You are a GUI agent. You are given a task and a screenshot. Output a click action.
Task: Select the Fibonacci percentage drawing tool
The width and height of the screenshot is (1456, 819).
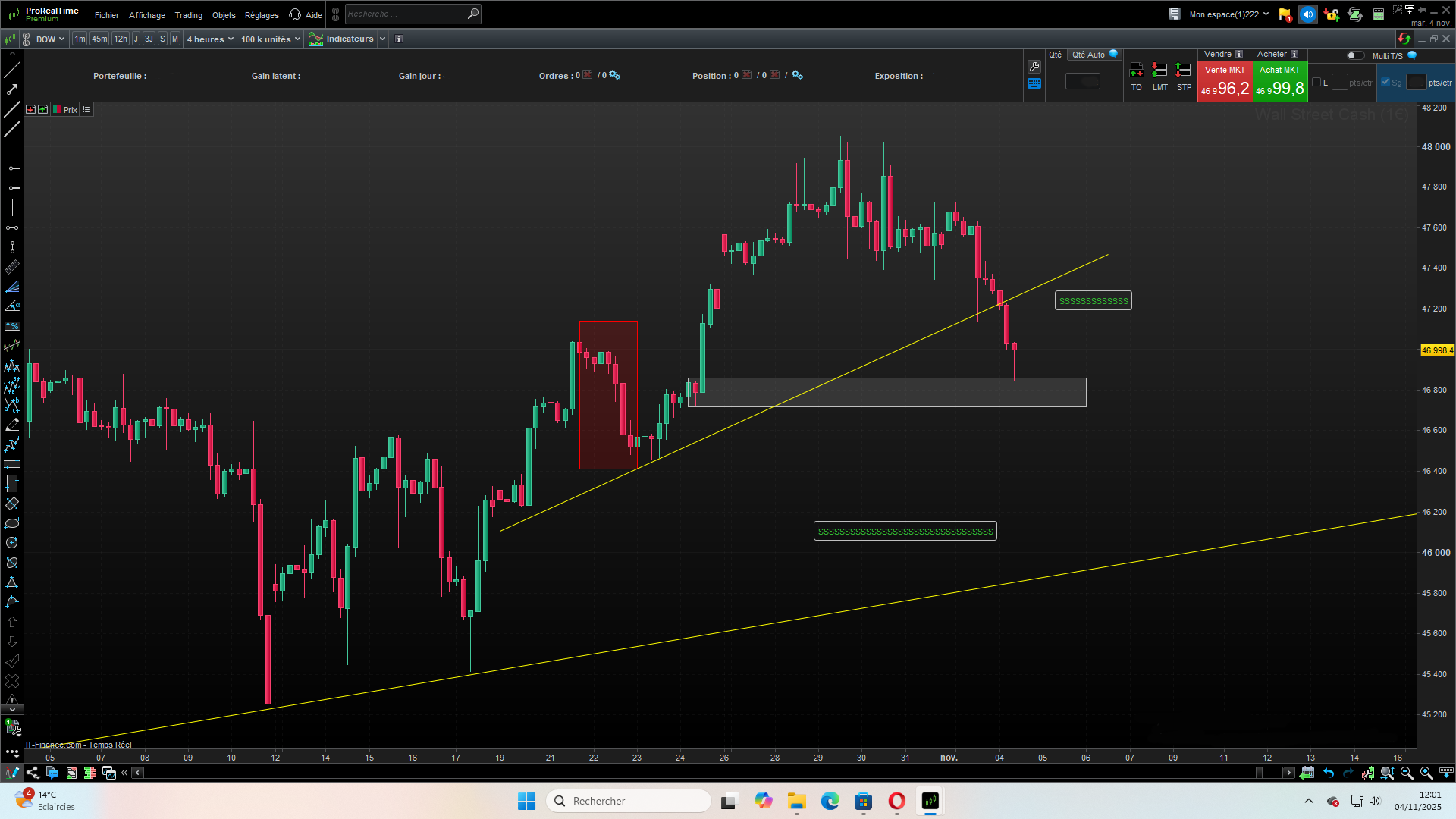pyautogui.click(x=12, y=326)
